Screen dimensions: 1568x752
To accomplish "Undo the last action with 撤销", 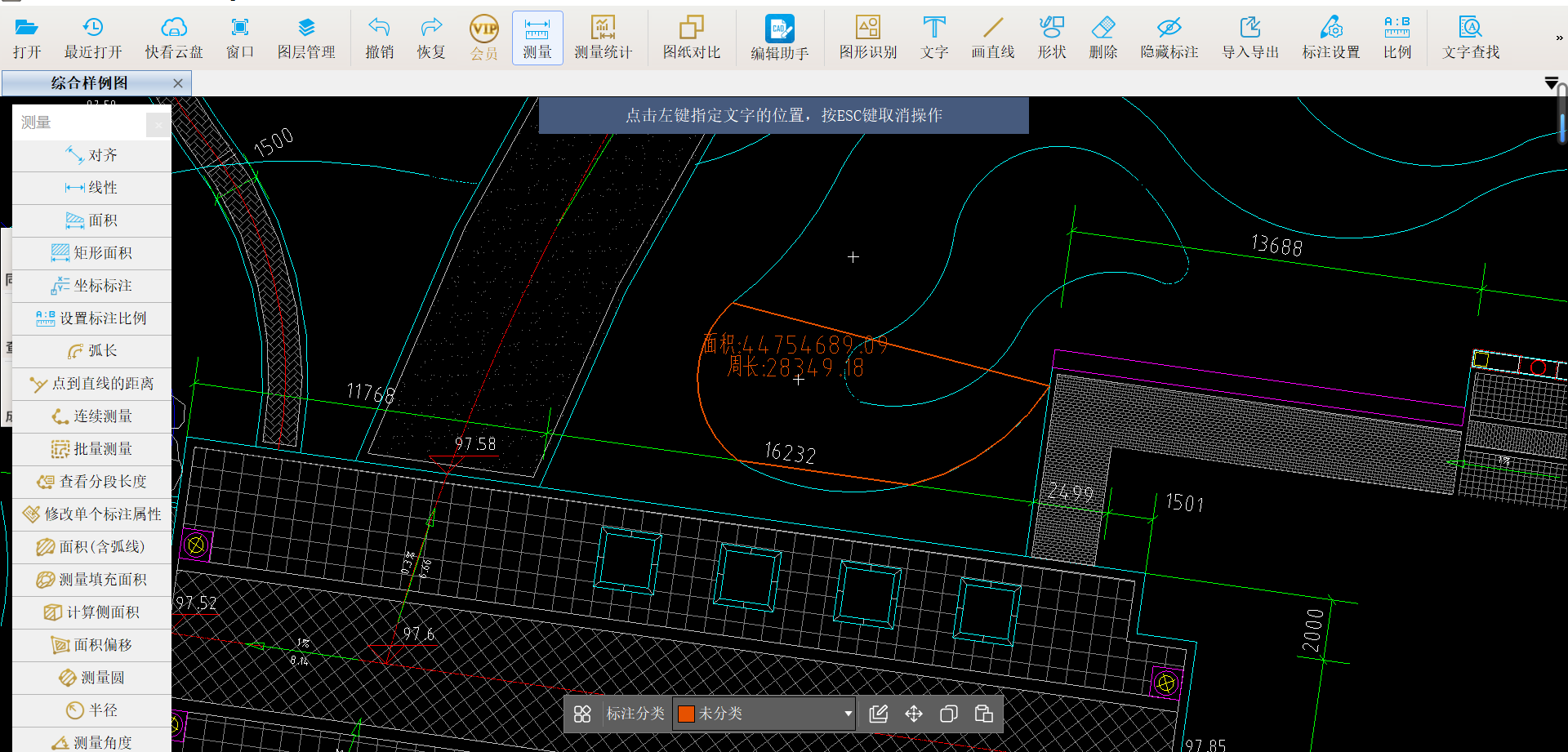I will click(380, 38).
